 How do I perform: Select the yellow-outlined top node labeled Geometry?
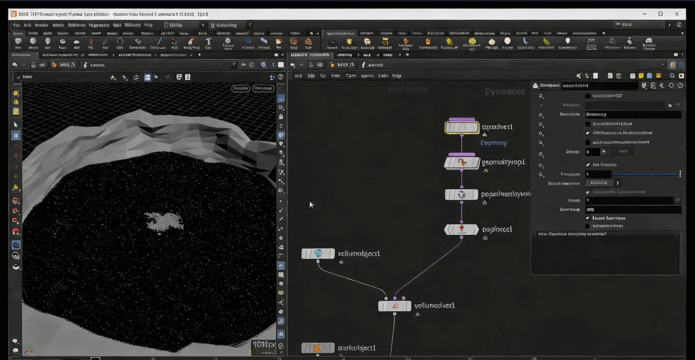coord(461,127)
